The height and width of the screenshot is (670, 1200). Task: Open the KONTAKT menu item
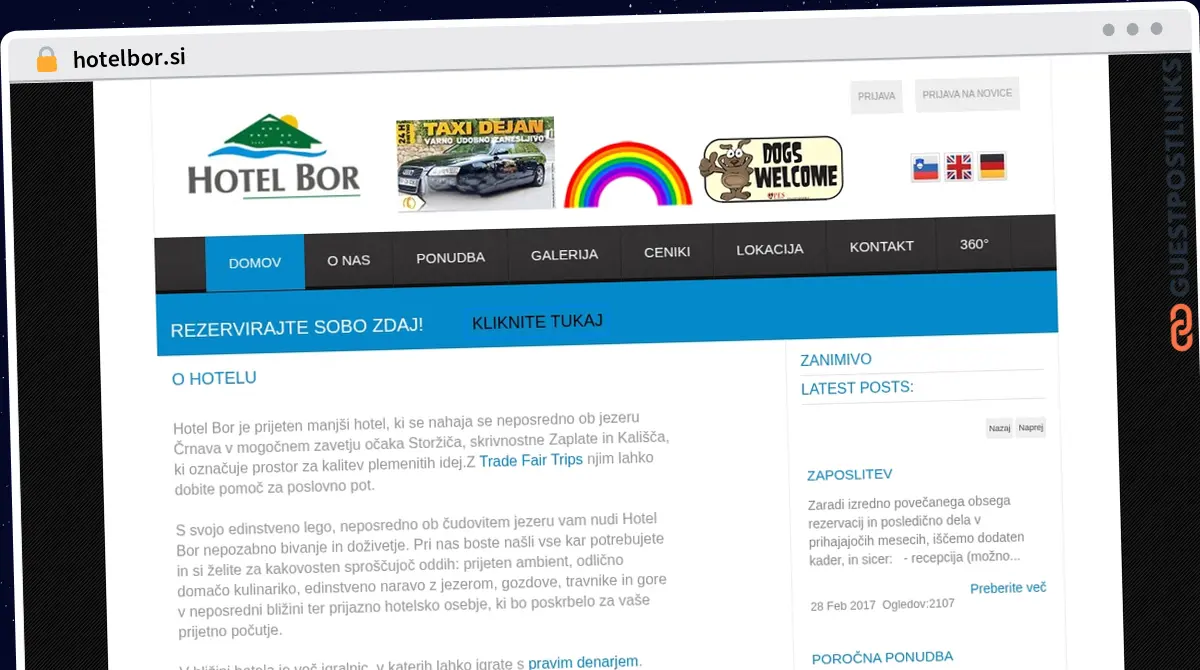point(881,246)
